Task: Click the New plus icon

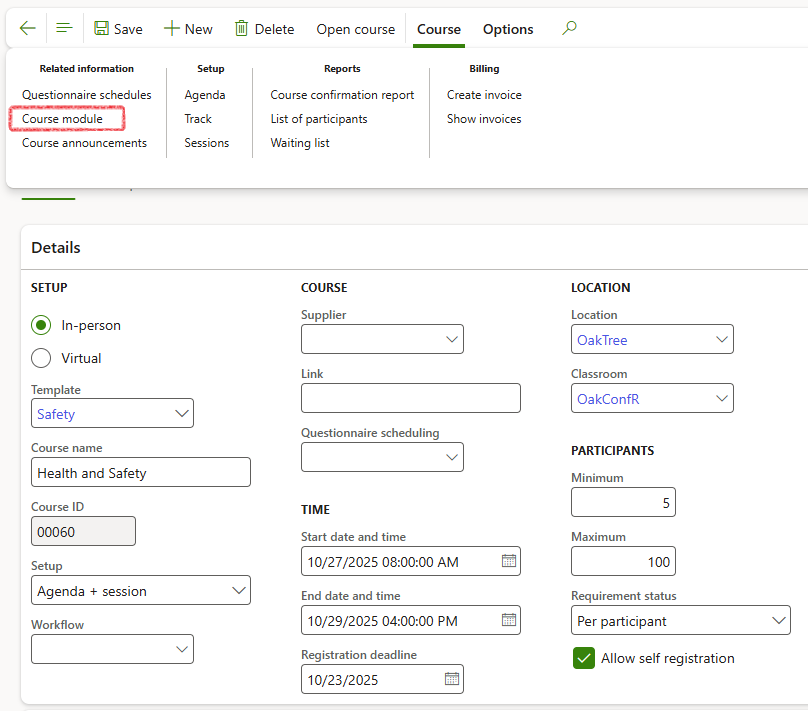Action: [172, 29]
